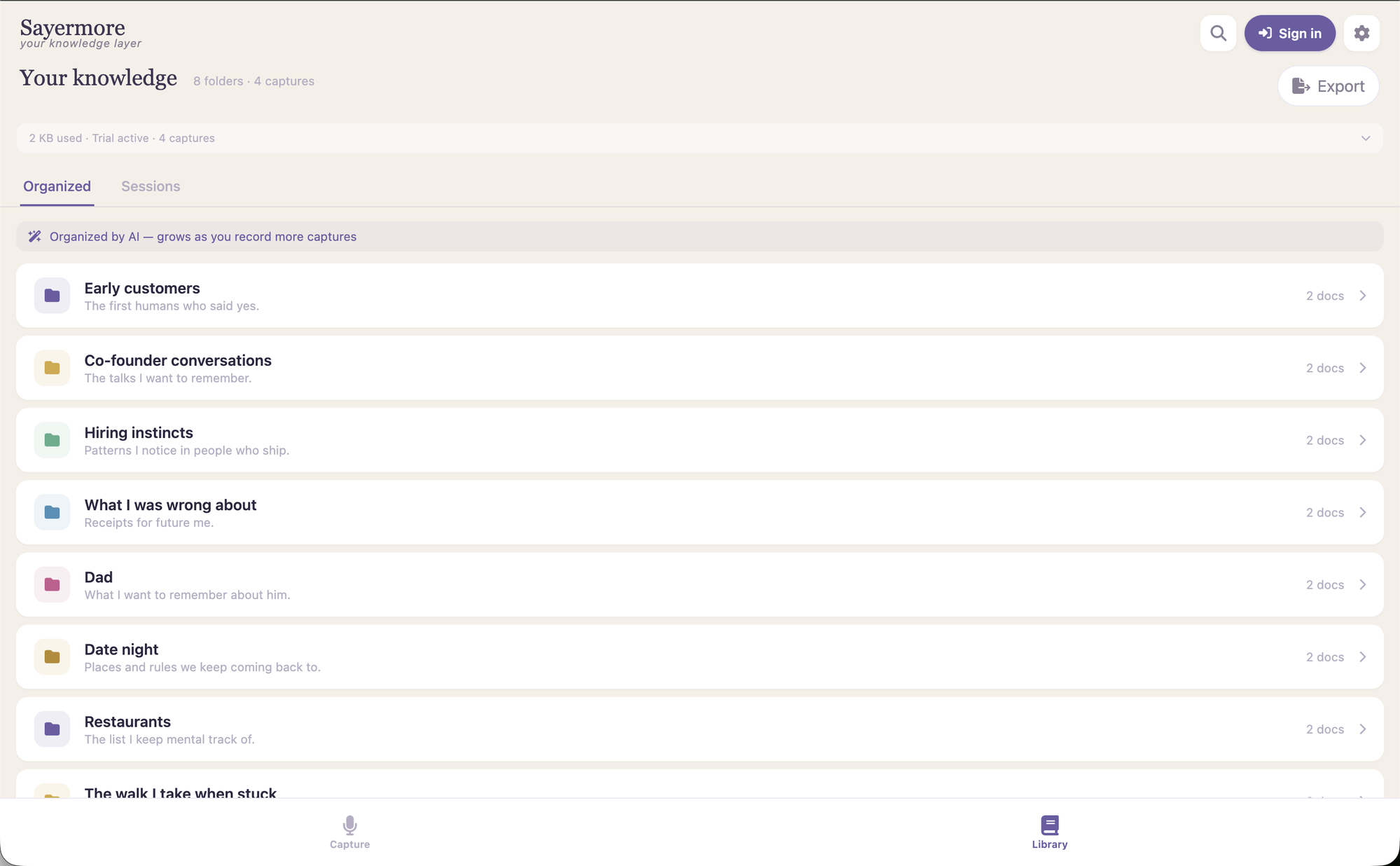1400x866 pixels.
Task: Switch to the Organized tab
Action: tap(57, 186)
